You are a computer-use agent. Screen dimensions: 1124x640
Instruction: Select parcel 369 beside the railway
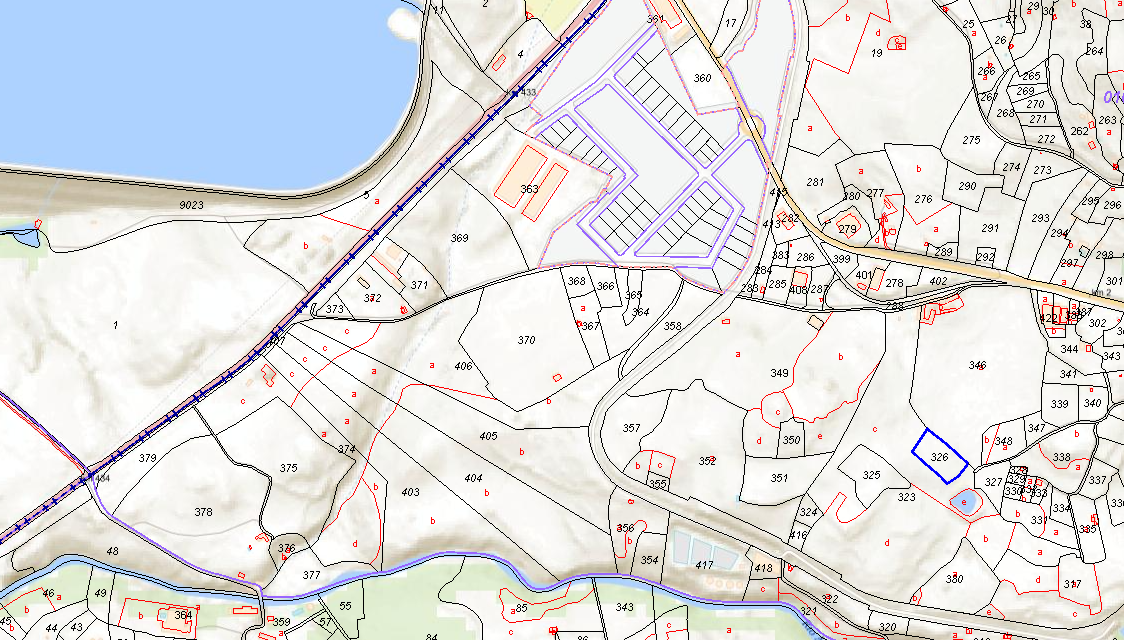tap(459, 238)
